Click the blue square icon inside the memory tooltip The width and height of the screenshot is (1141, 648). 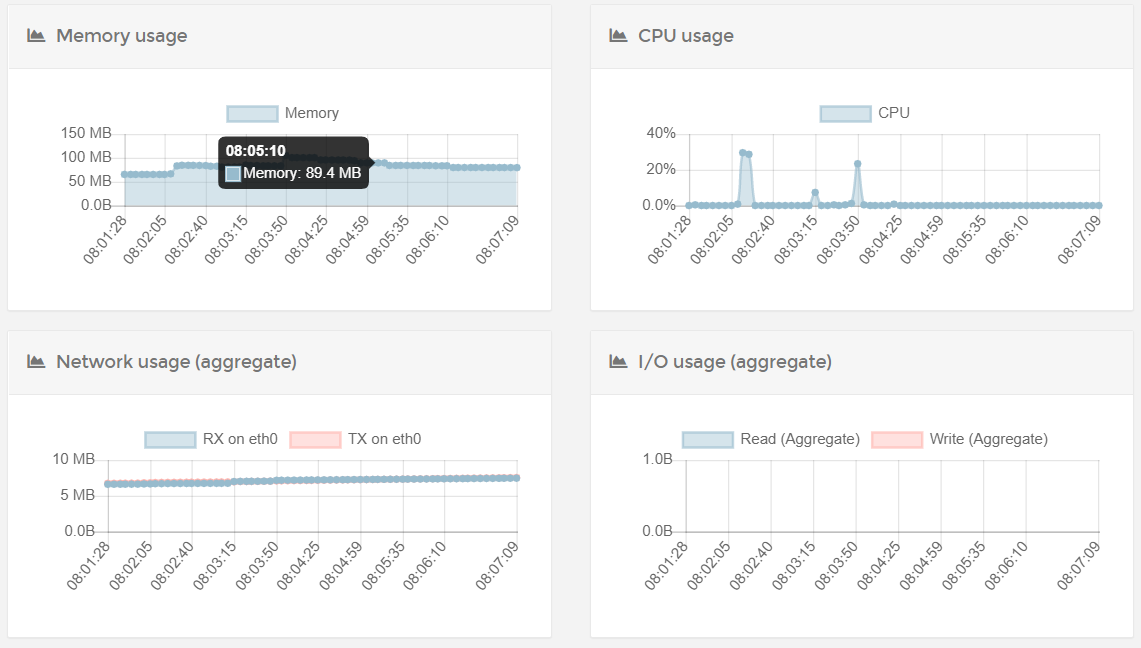click(x=233, y=172)
